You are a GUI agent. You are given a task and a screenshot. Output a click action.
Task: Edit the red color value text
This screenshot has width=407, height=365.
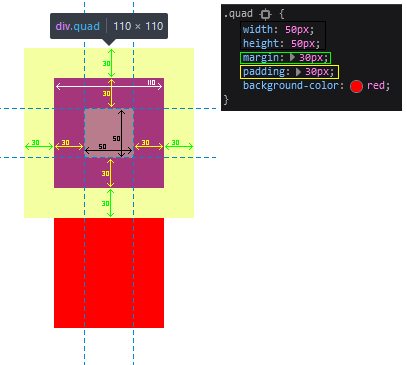(376, 86)
